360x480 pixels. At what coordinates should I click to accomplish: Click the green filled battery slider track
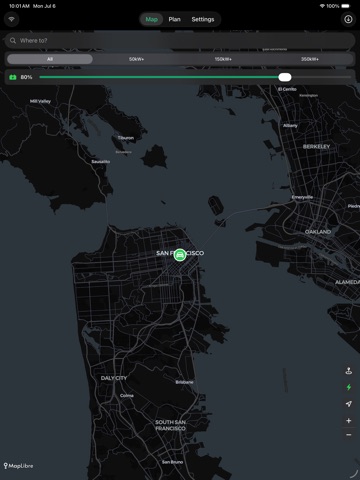coord(159,77)
